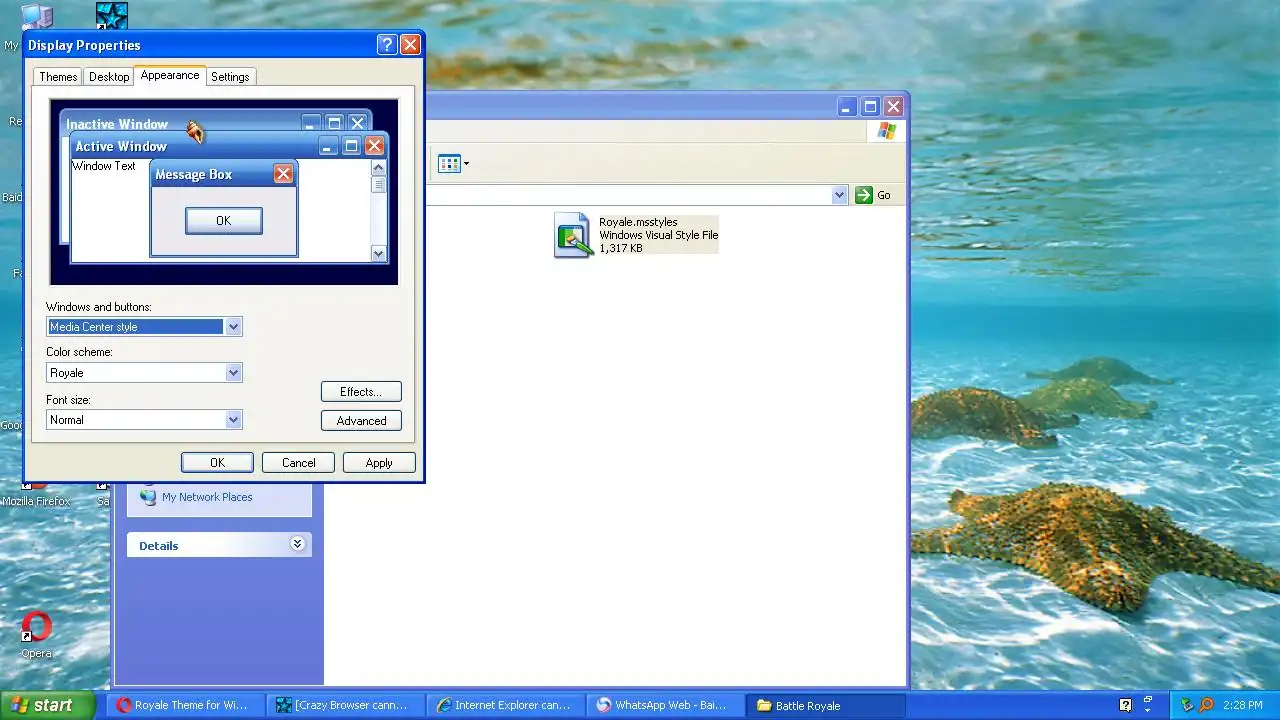
Task: Switch to Royale Theme Opera taskbar item
Action: 187,705
